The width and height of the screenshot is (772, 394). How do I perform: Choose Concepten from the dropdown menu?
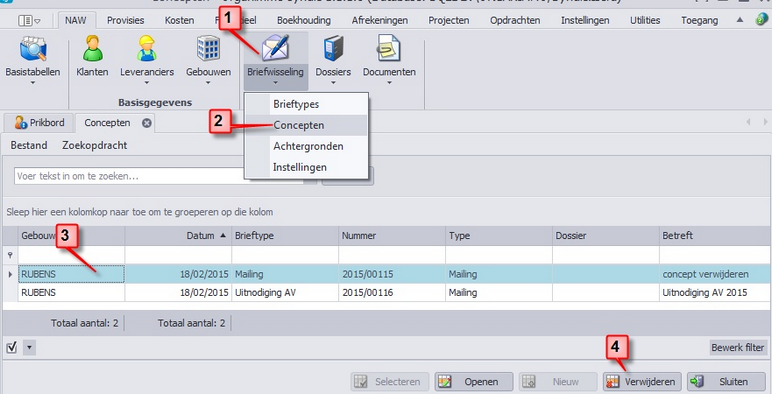point(306,125)
